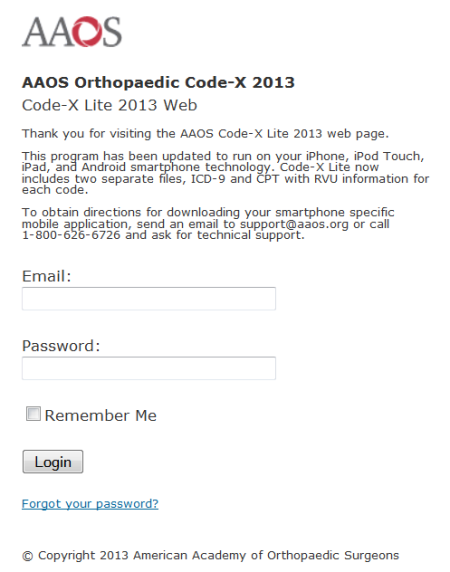Viewport: 450px width, 572px height.
Task: Click the Email label
Action: point(47,276)
